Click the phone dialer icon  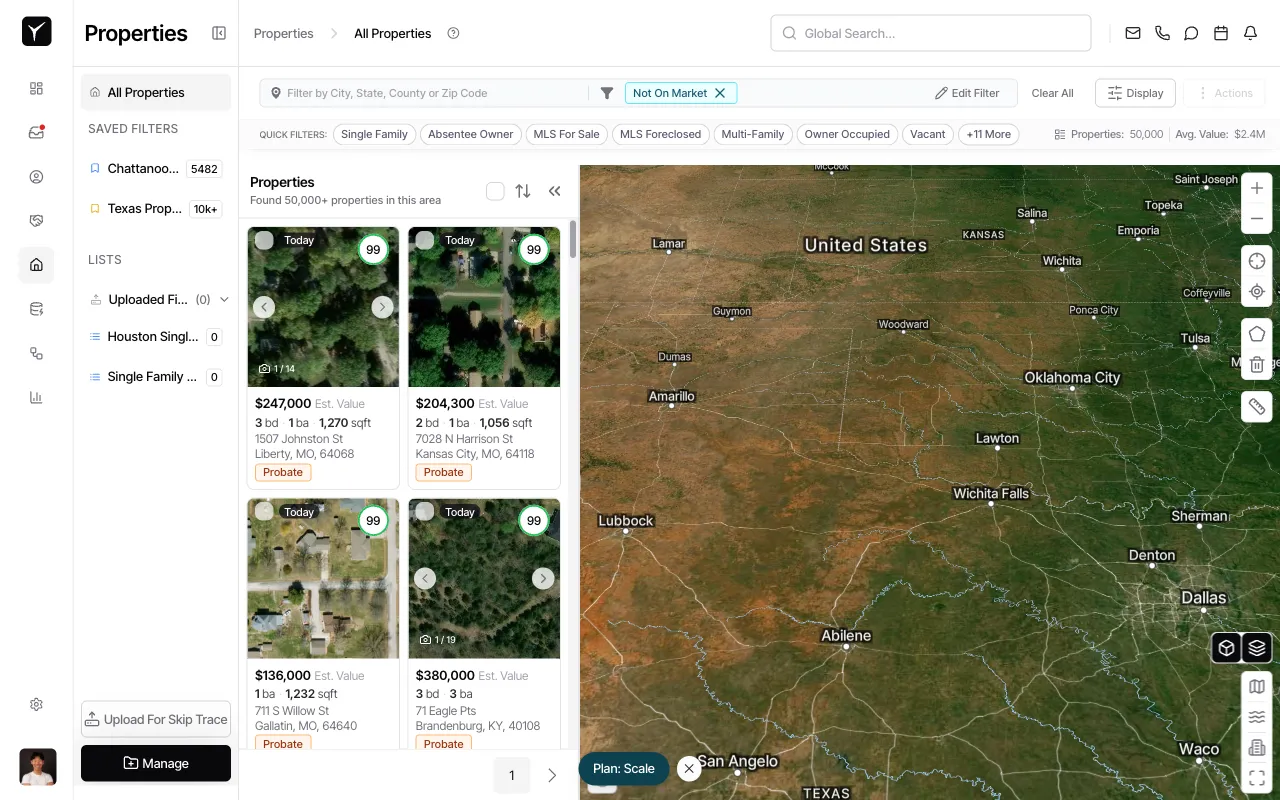(1162, 33)
